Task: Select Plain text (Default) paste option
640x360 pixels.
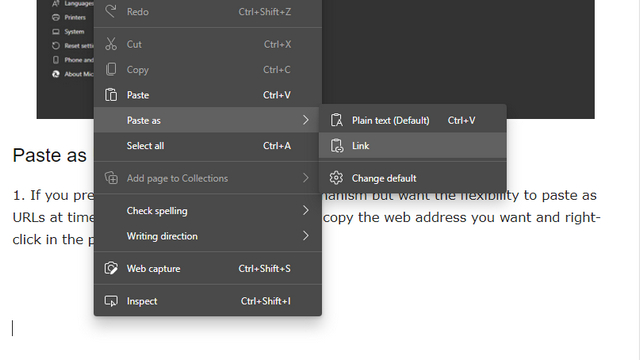Action: (413, 120)
